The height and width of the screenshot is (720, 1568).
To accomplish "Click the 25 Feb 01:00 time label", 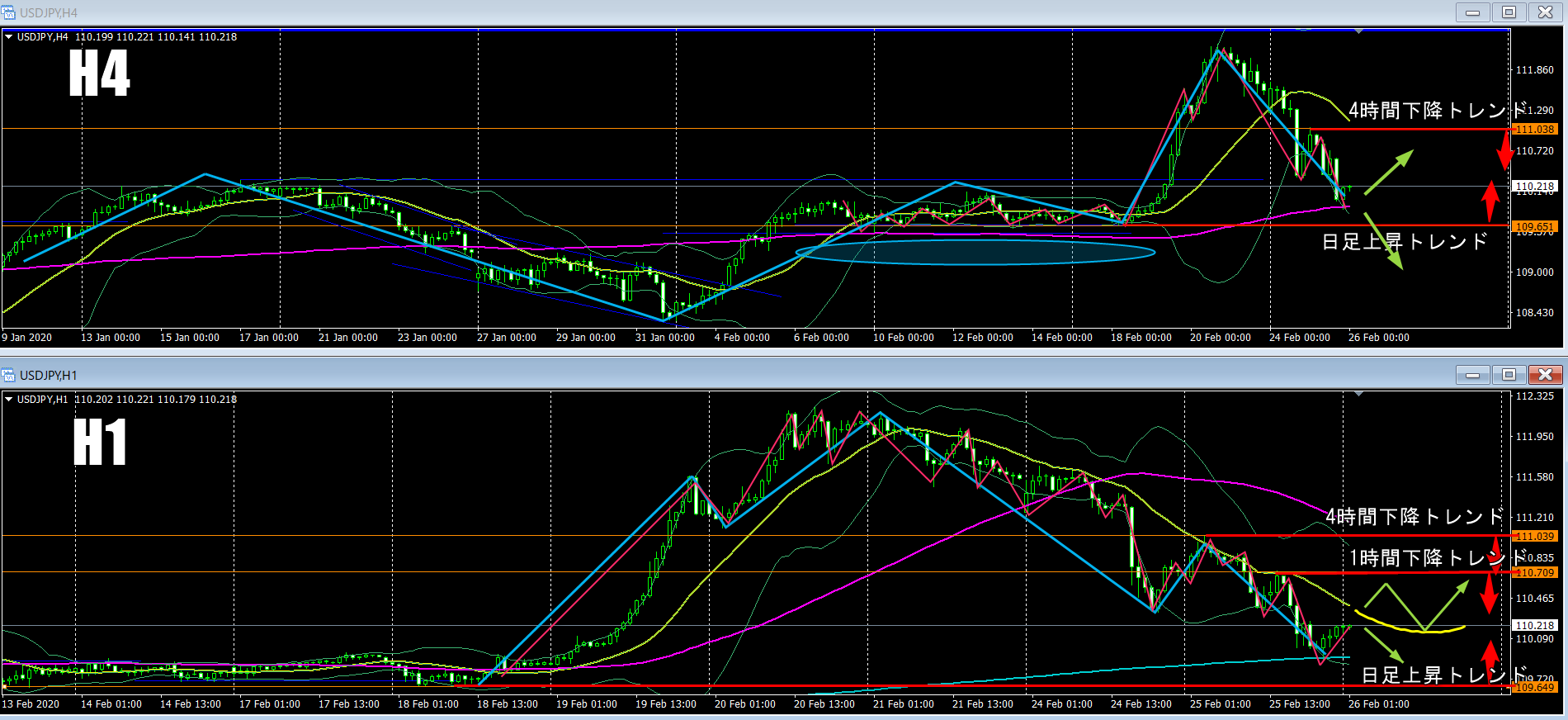I will pyautogui.click(x=1221, y=704).
